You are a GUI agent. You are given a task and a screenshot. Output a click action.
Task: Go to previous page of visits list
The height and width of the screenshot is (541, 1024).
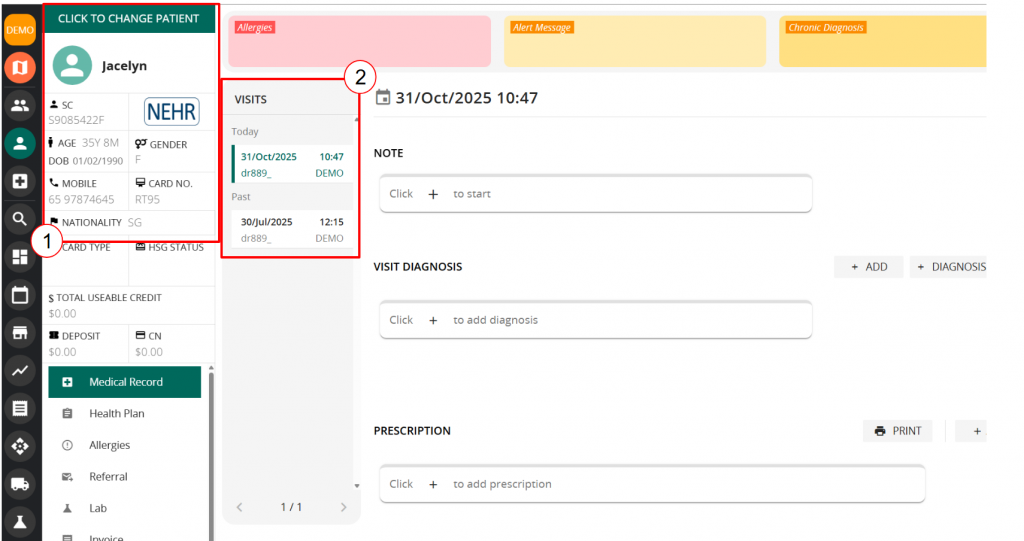tap(239, 508)
